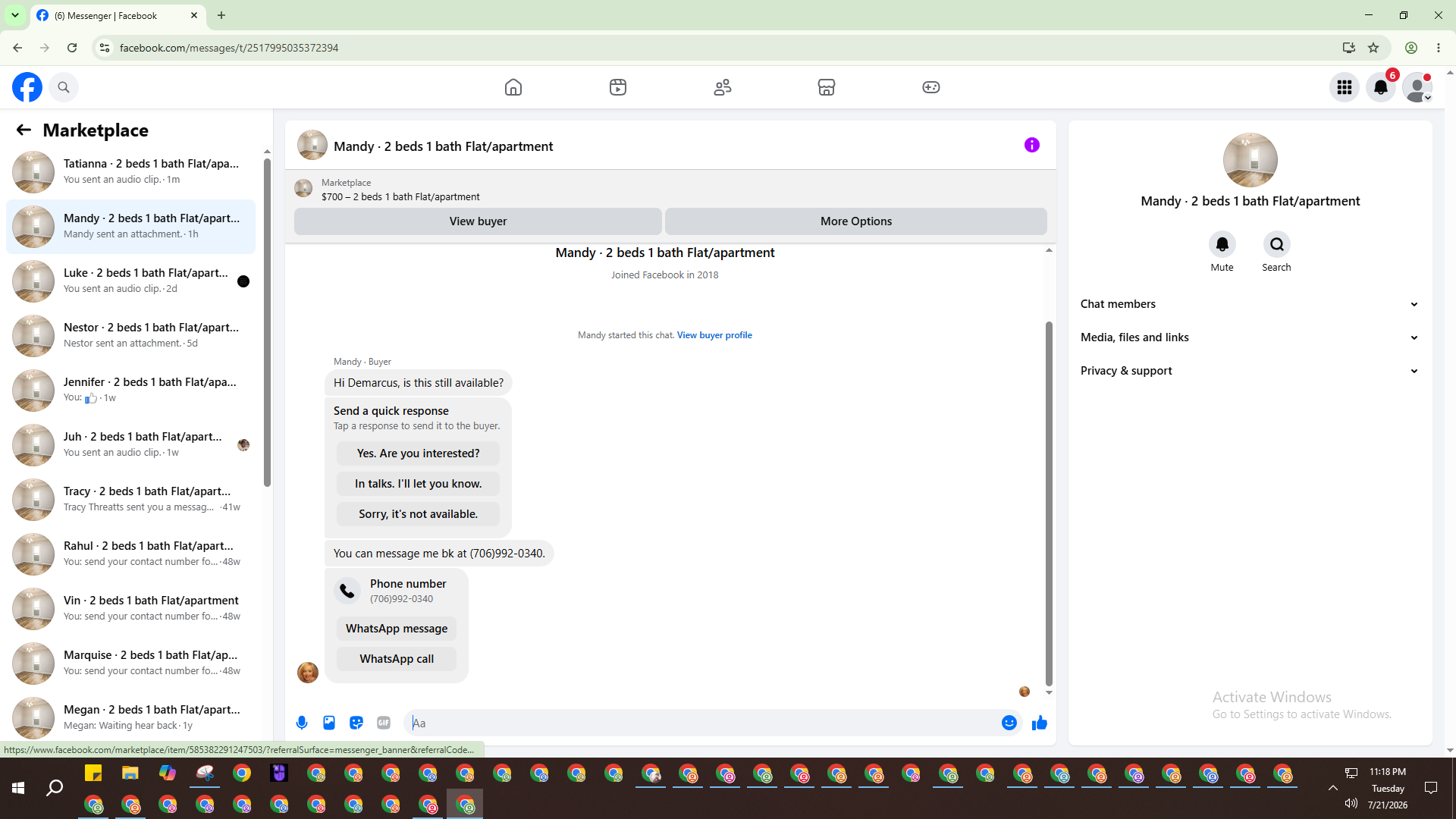Open Luke's conversation in the list
This screenshot has height=819, width=1456.
130,281
